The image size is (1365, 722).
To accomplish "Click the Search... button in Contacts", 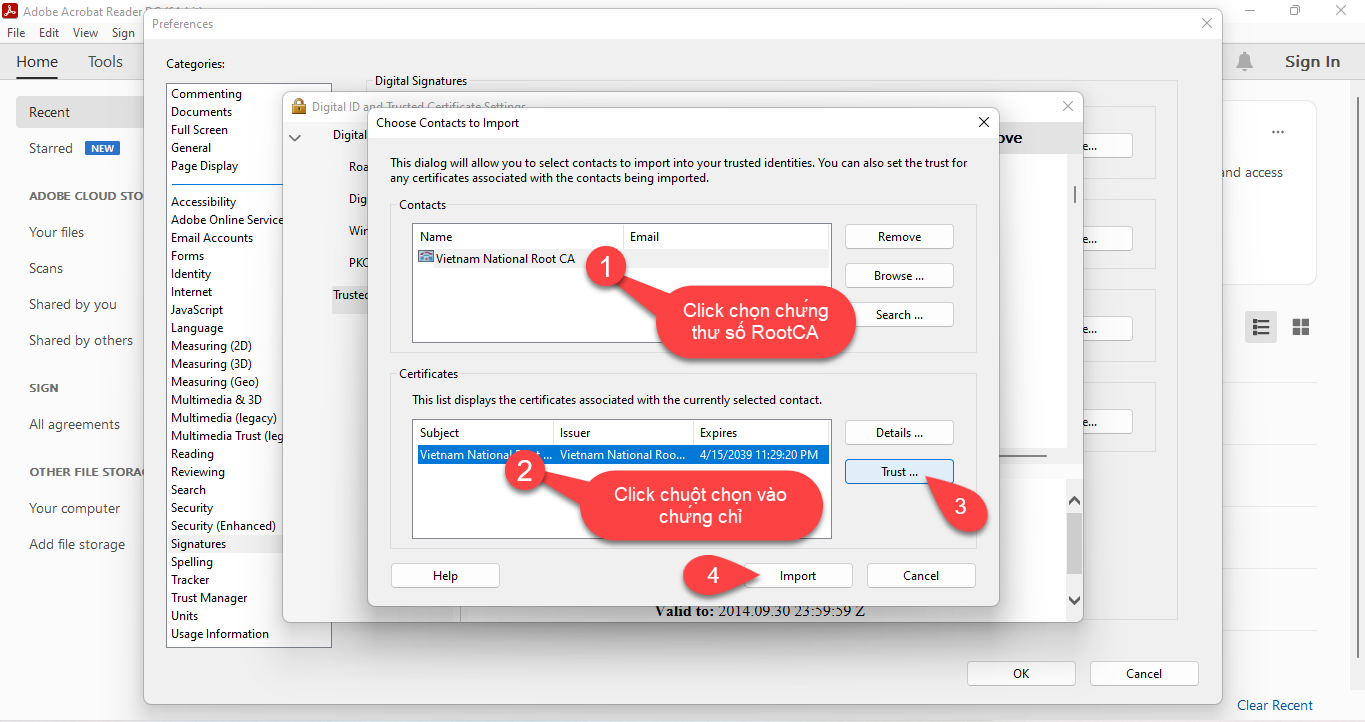I will pos(899,315).
